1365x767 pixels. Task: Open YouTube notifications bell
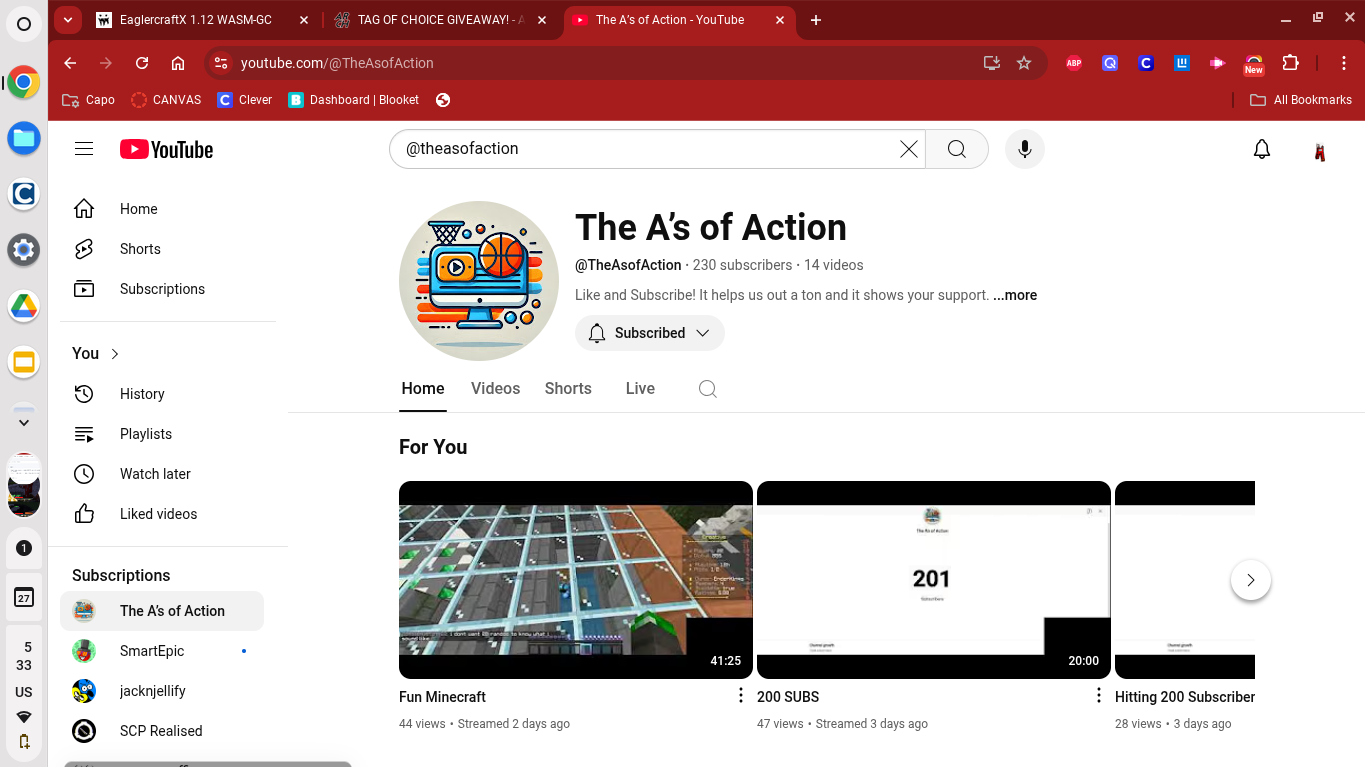click(x=1262, y=149)
